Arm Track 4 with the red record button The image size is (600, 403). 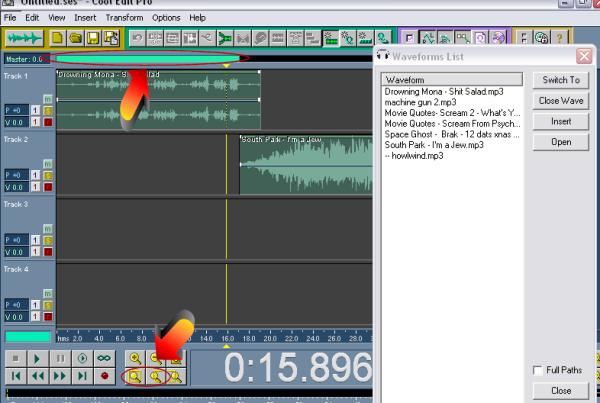(48, 317)
